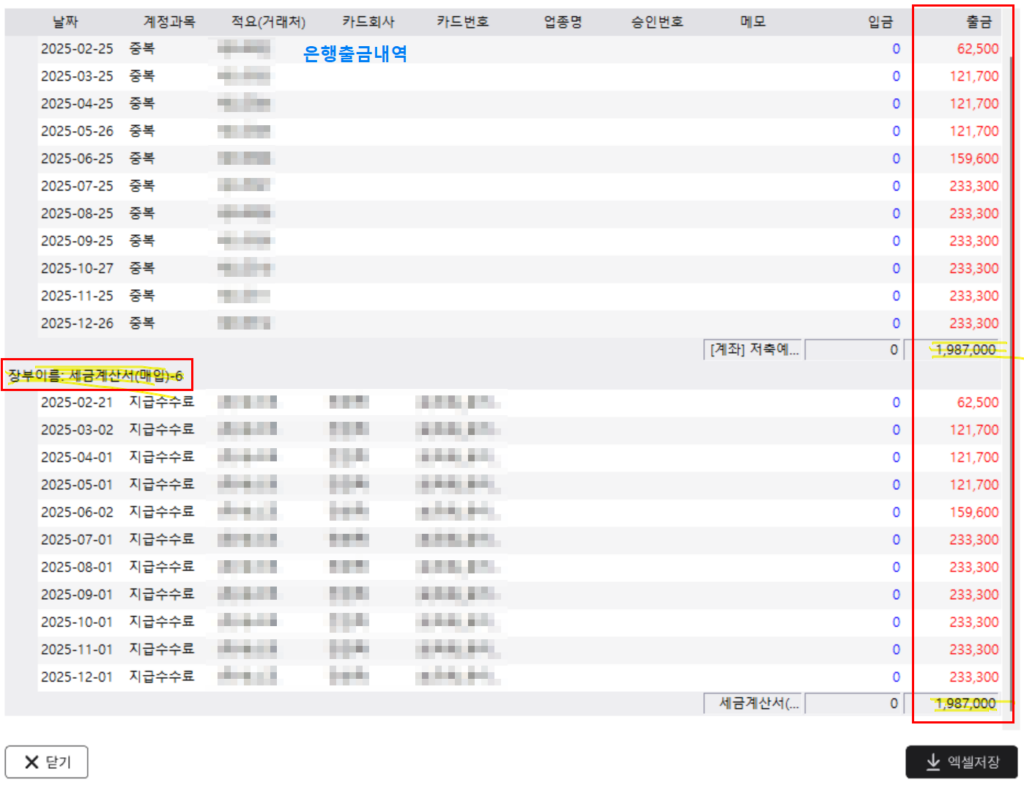Select the 카드번호 column header
1024x785 pixels.
pyautogui.click(x=462, y=21)
